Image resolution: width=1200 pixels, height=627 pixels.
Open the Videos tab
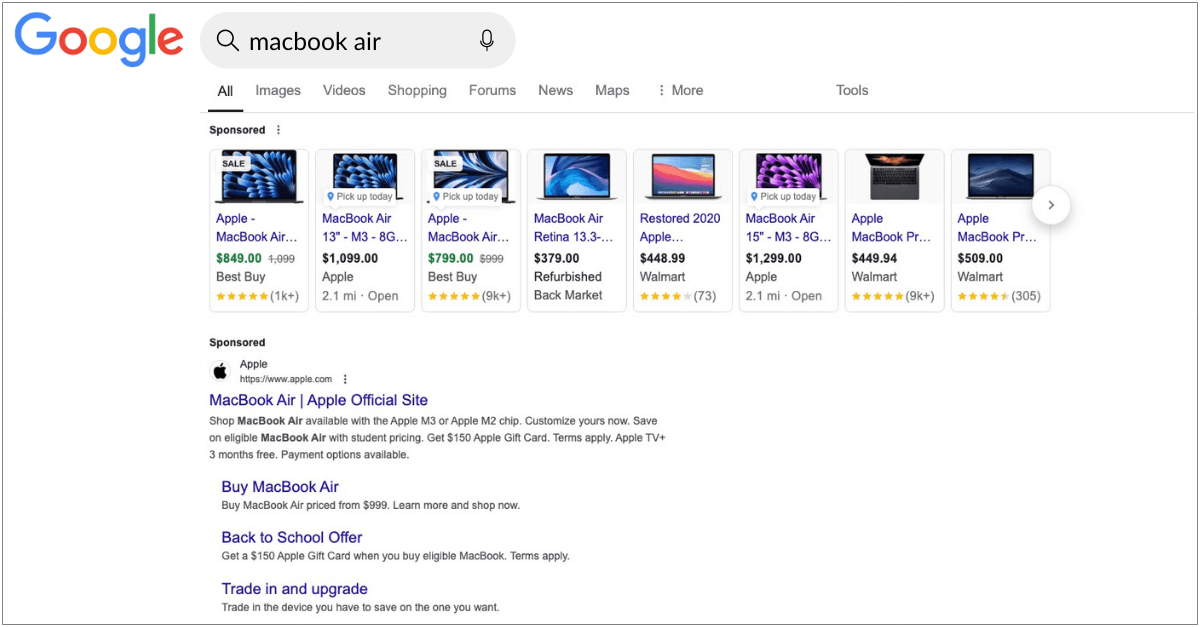point(344,90)
